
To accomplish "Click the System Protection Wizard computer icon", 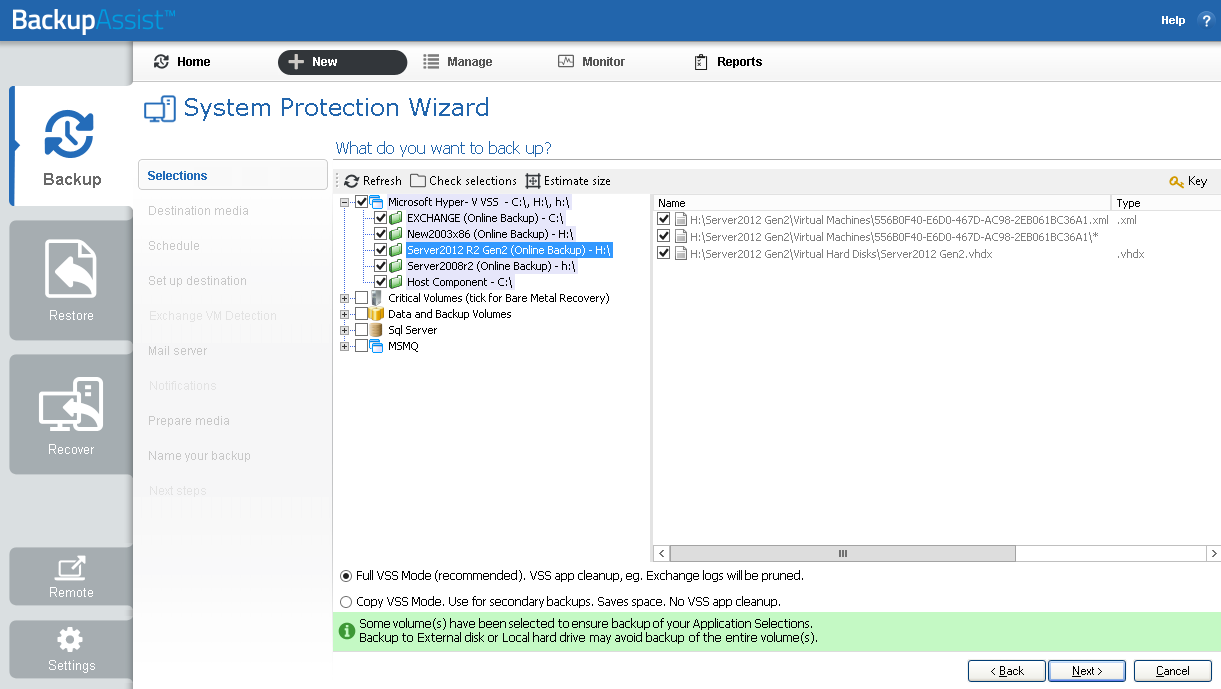I will (160, 109).
